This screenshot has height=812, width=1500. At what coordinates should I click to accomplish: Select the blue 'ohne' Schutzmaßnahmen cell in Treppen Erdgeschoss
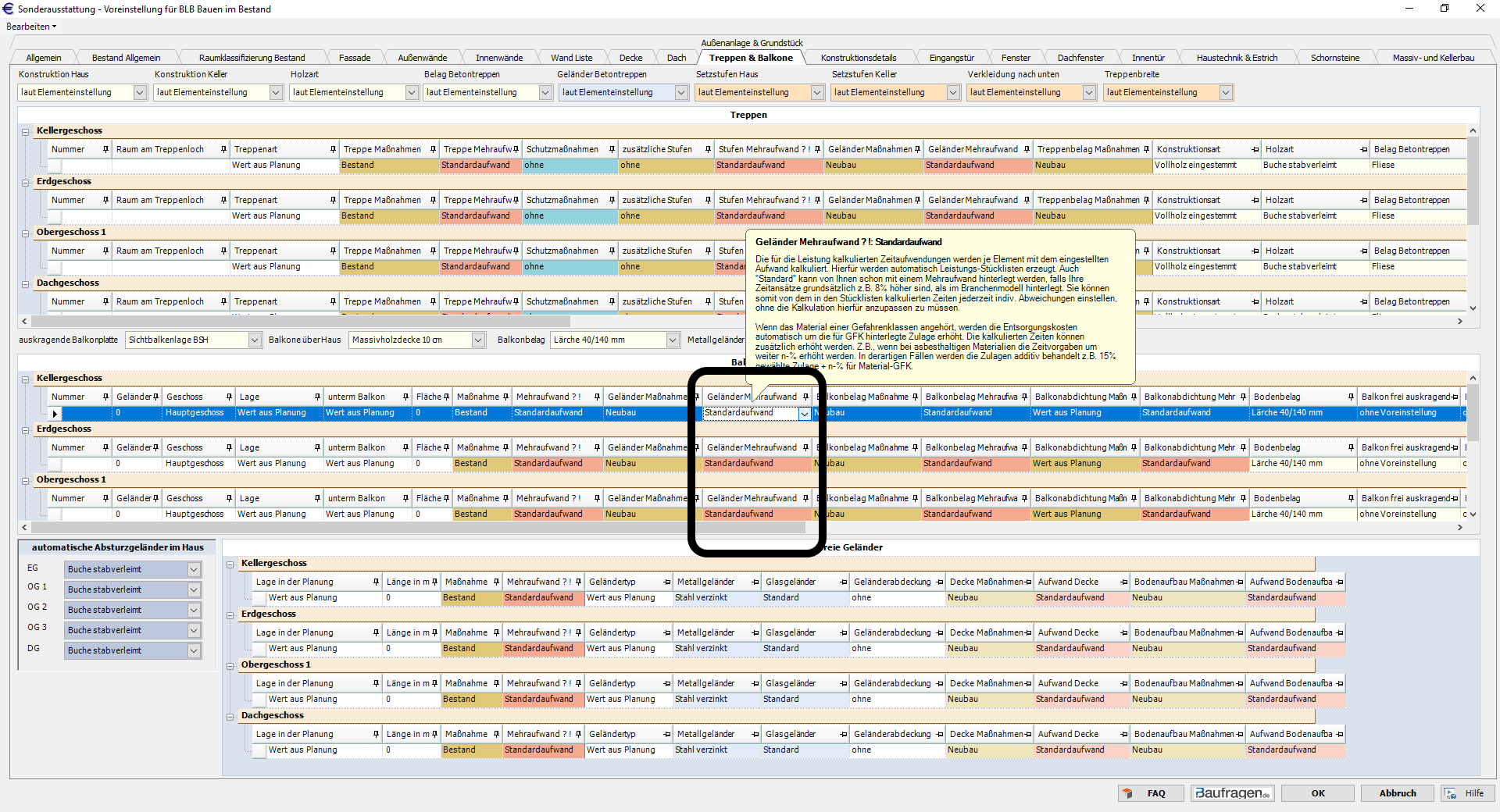(x=570, y=216)
